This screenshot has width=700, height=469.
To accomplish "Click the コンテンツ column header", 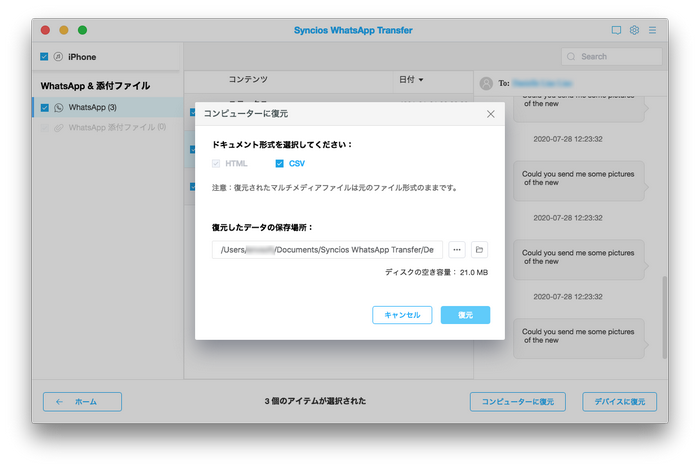I will (x=248, y=79).
